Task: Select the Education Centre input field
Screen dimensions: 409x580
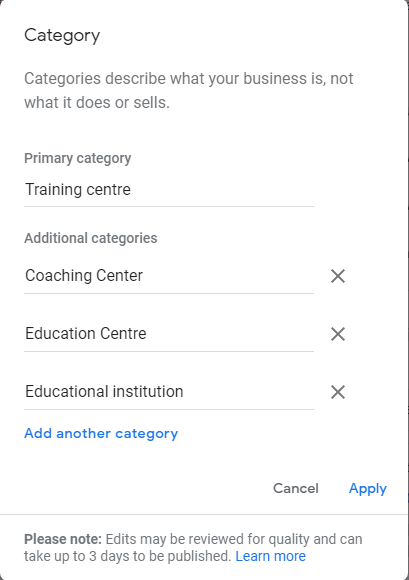Action: click(x=169, y=334)
